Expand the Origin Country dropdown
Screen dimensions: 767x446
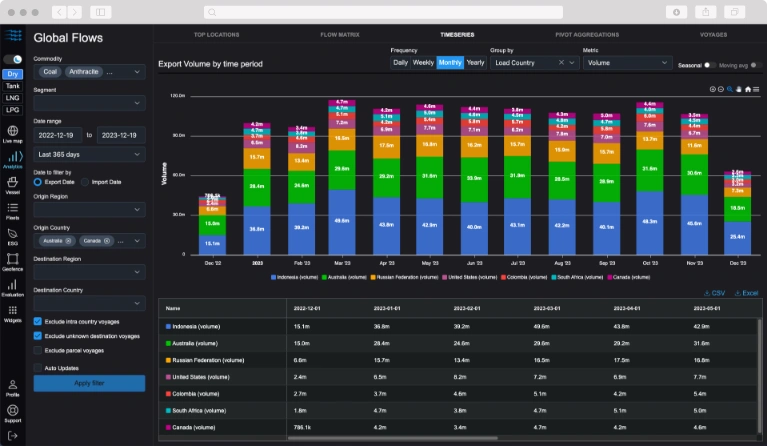pyautogui.click(x=137, y=241)
